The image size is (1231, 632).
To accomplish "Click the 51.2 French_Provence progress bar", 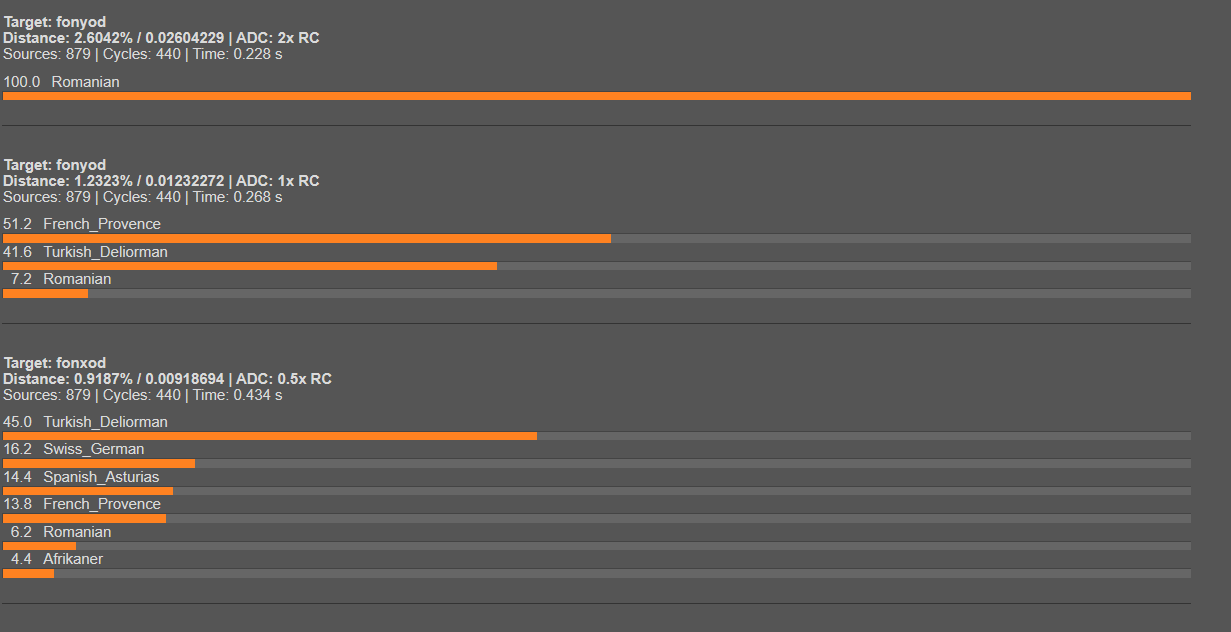I will pyautogui.click(x=307, y=239).
